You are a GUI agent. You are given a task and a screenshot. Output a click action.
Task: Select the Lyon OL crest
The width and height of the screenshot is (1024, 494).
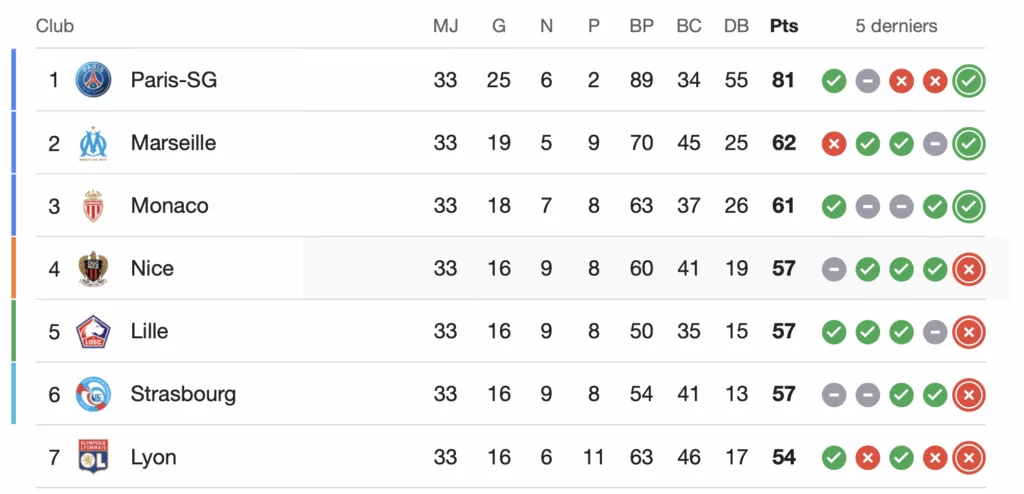coord(93,456)
